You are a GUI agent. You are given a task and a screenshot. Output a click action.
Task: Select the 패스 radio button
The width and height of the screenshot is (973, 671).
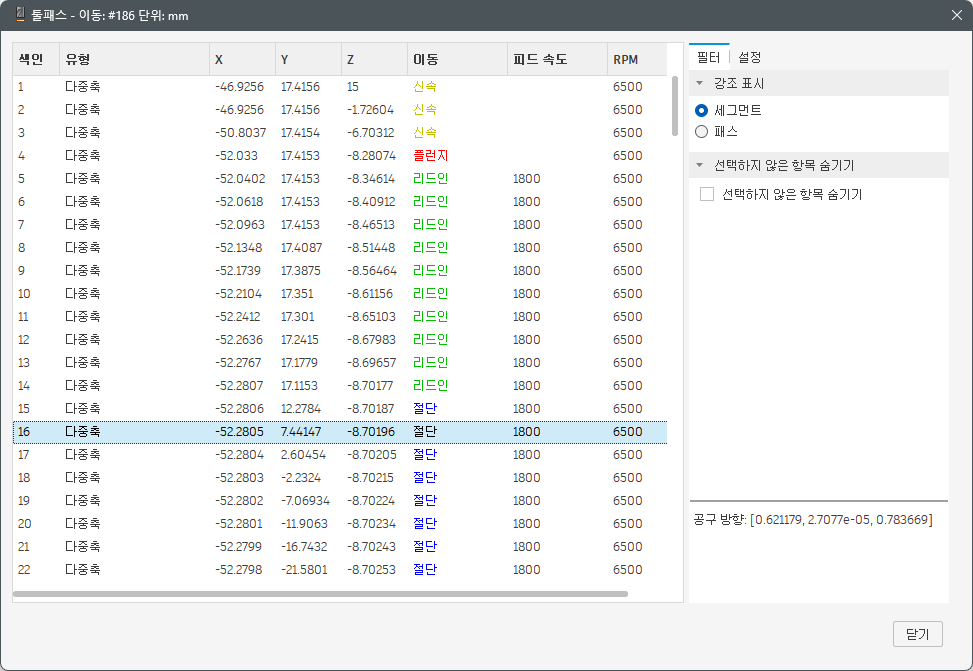tap(701, 132)
